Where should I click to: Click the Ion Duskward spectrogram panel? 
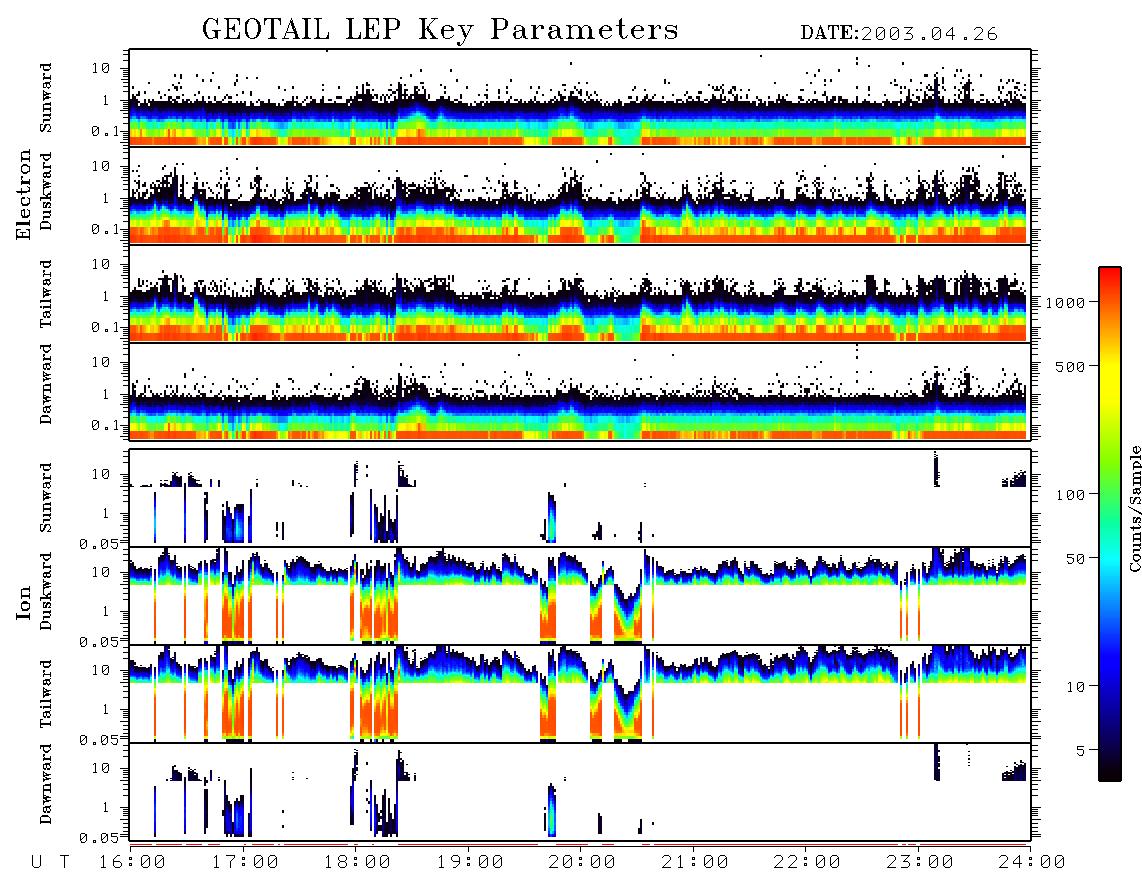tap(580, 596)
